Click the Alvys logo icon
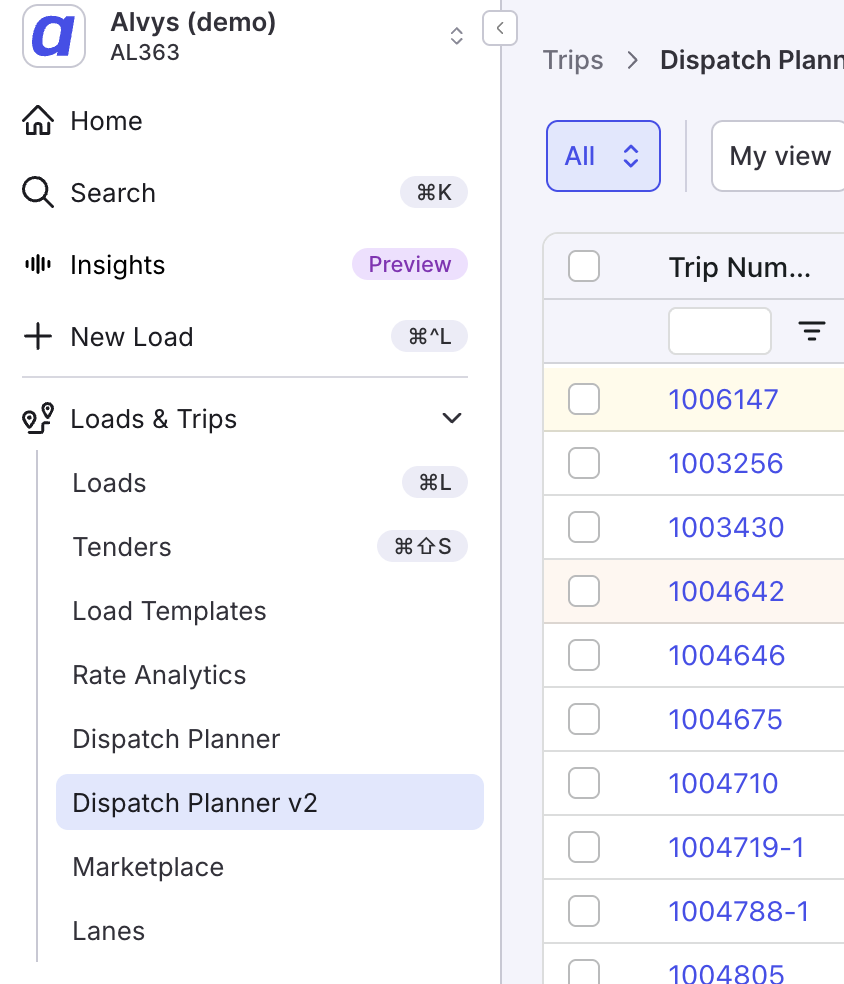Viewport: 844px width, 984px height. tap(54, 36)
